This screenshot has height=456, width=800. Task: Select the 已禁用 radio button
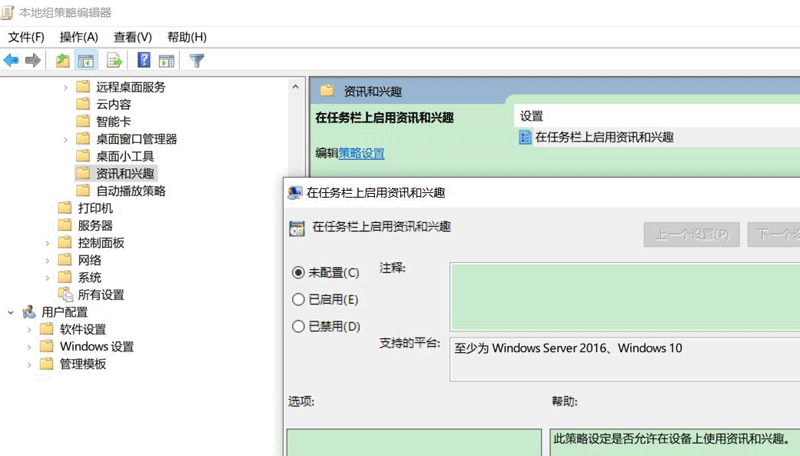coord(298,326)
